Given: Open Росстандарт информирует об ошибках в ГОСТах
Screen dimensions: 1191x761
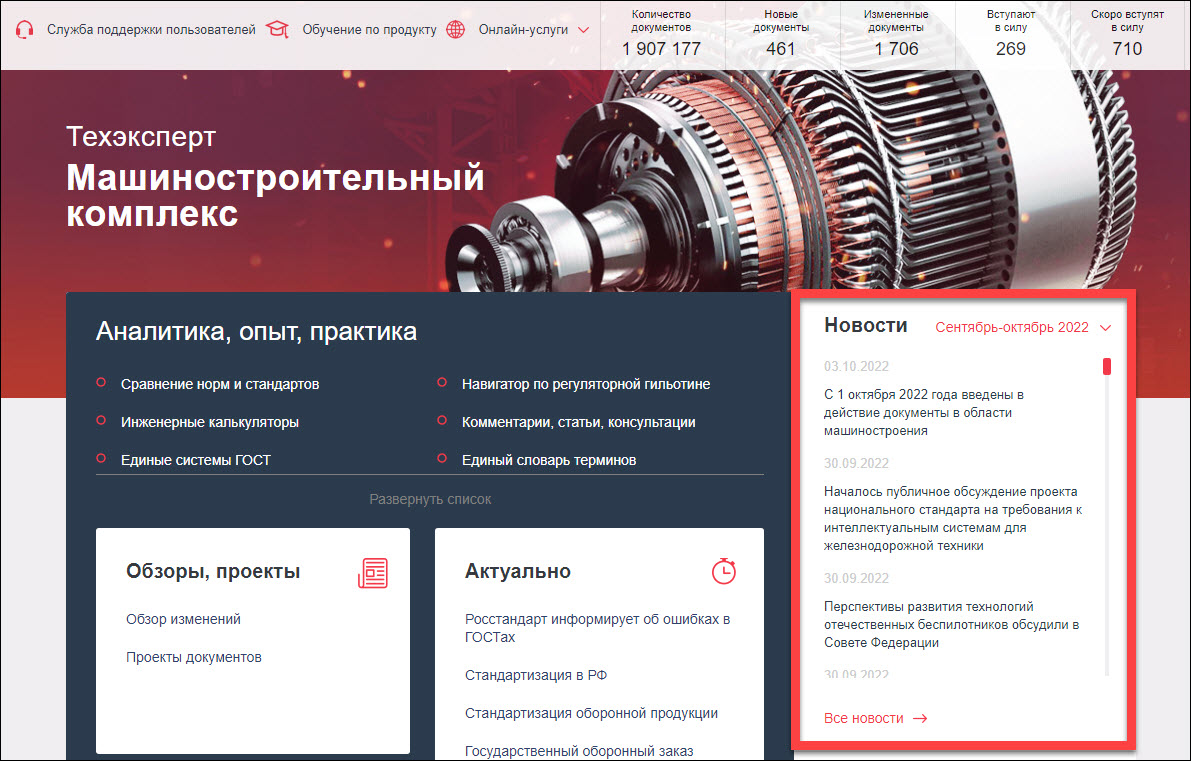Looking at the screenshot, I should (597, 628).
